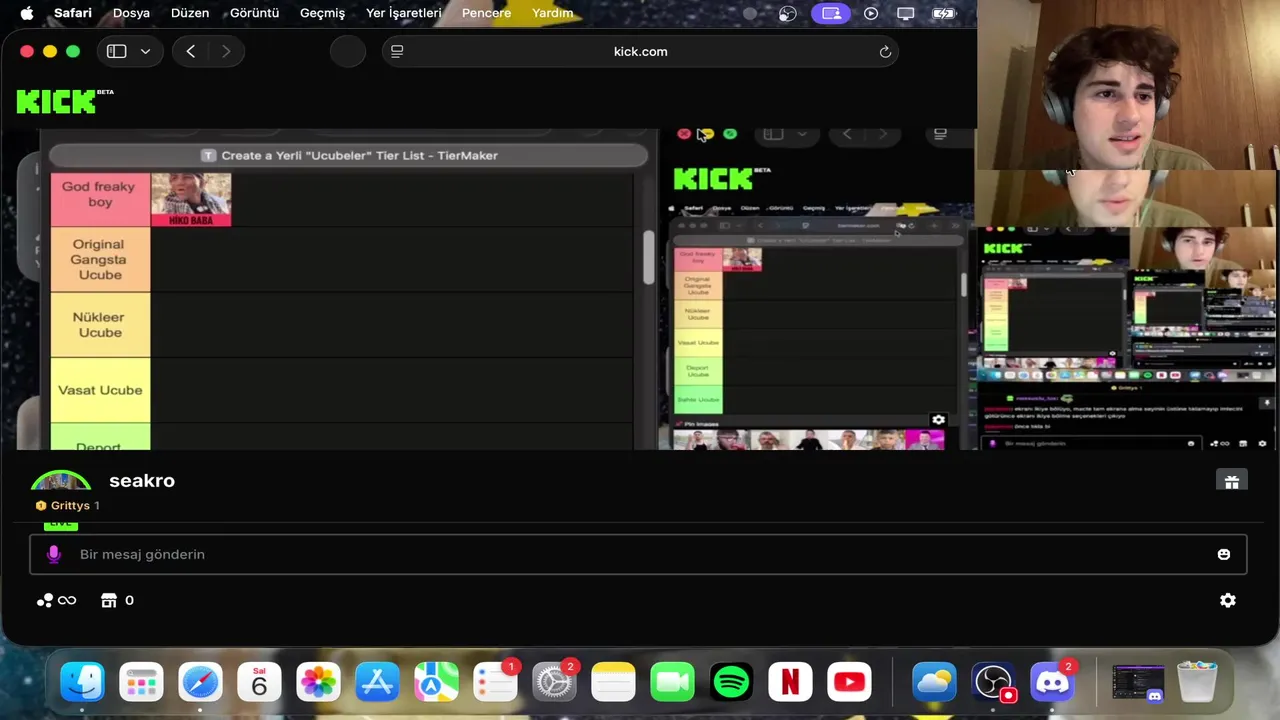Open App Store from the Dock
Image resolution: width=1280 pixels, height=720 pixels.
(x=378, y=683)
